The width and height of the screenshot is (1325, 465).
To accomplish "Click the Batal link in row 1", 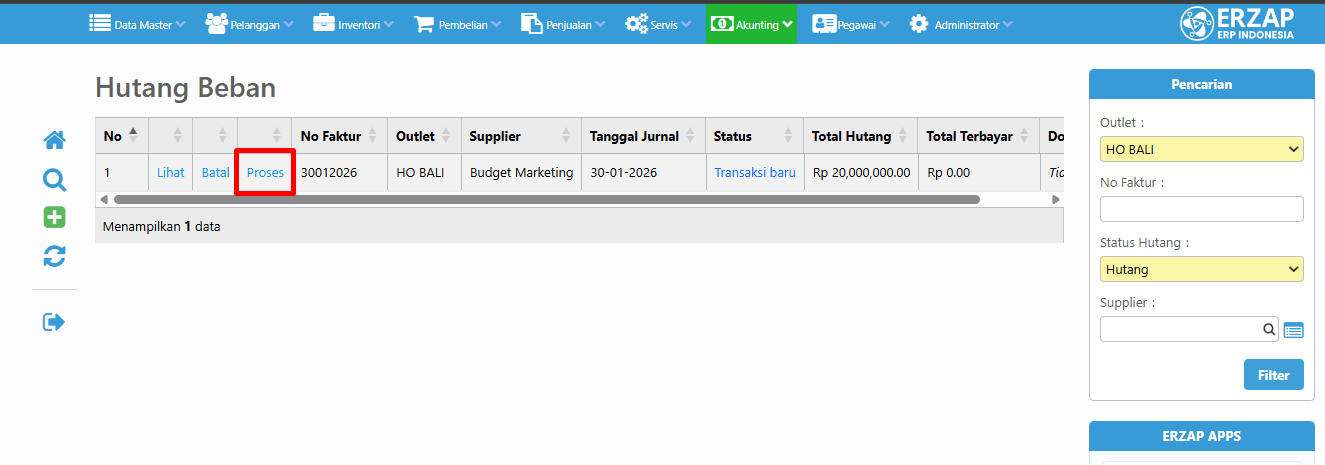I will click(x=215, y=173).
